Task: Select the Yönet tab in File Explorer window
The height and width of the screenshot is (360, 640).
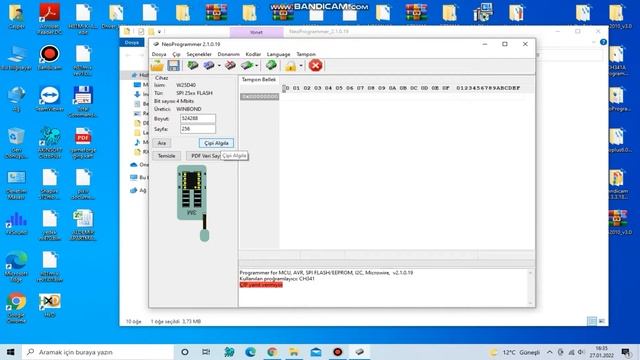Action: click(x=256, y=32)
